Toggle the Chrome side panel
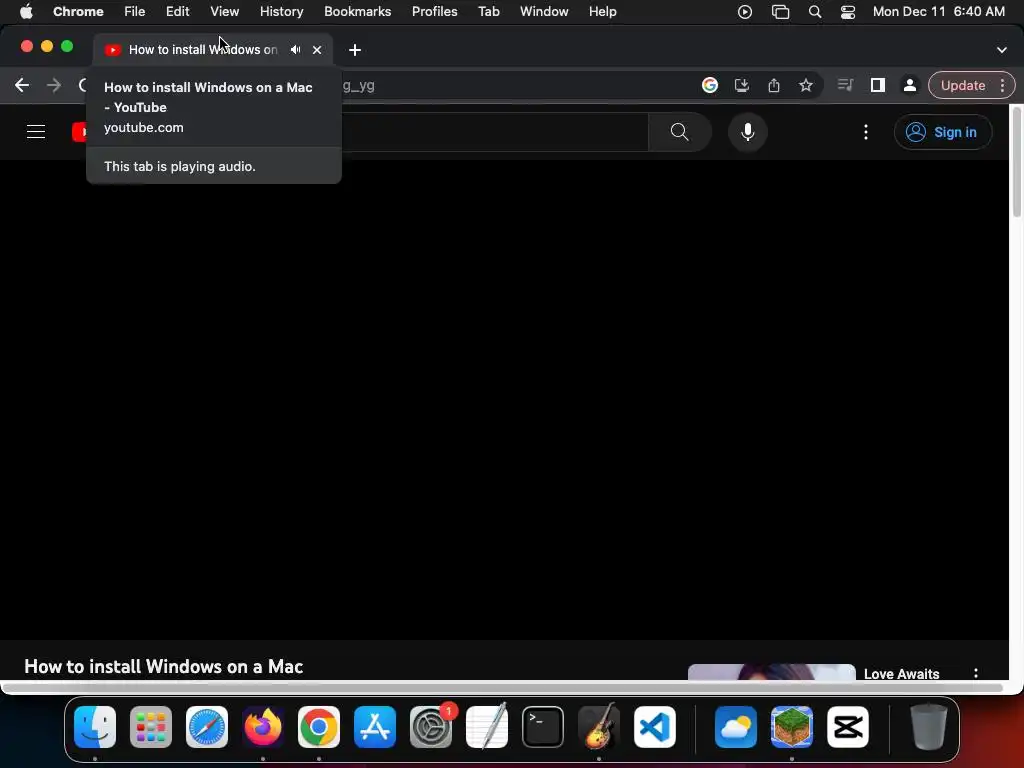1024x768 pixels. (x=878, y=85)
